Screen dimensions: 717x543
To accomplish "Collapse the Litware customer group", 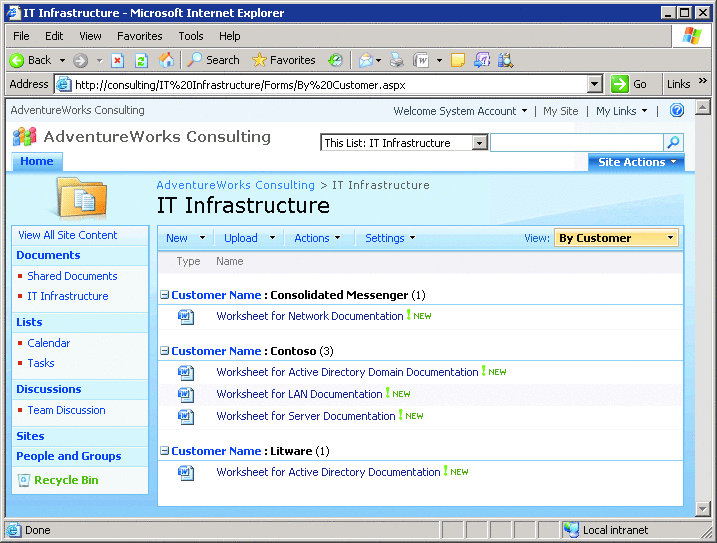I will point(165,451).
